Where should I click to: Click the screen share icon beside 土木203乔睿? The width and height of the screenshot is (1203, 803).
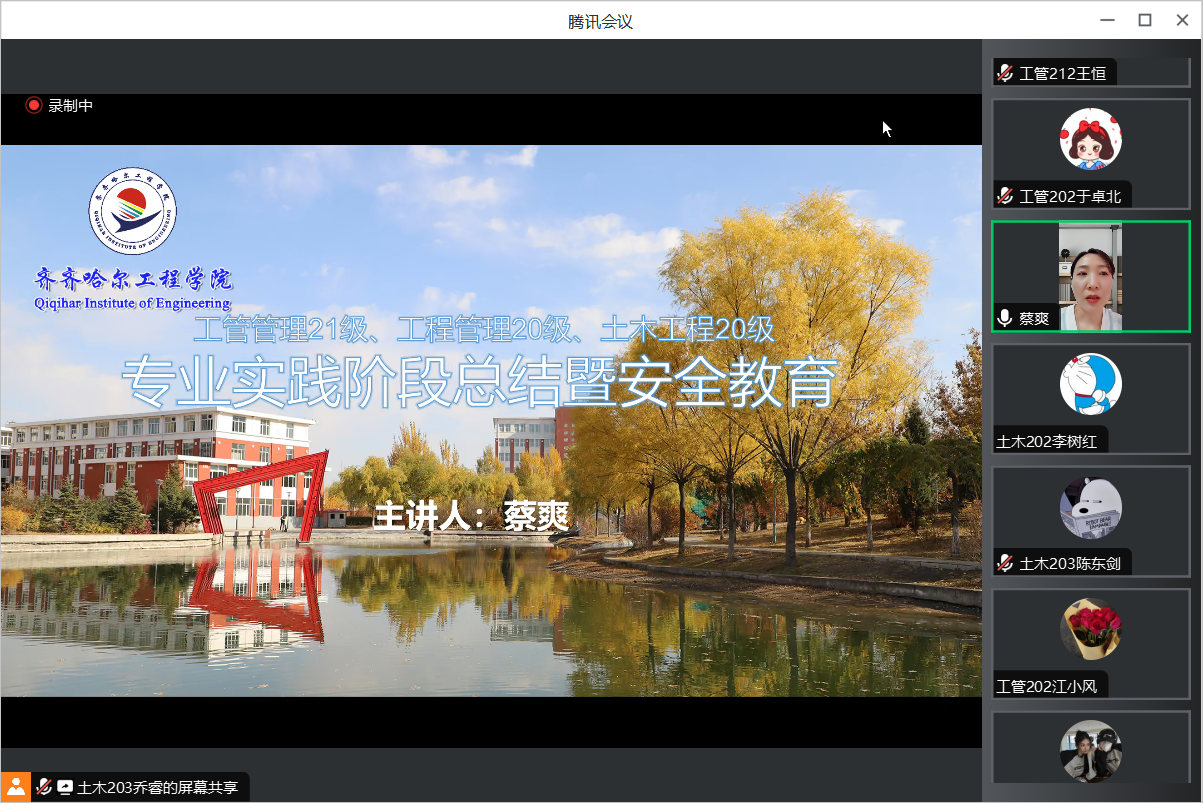[65, 787]
